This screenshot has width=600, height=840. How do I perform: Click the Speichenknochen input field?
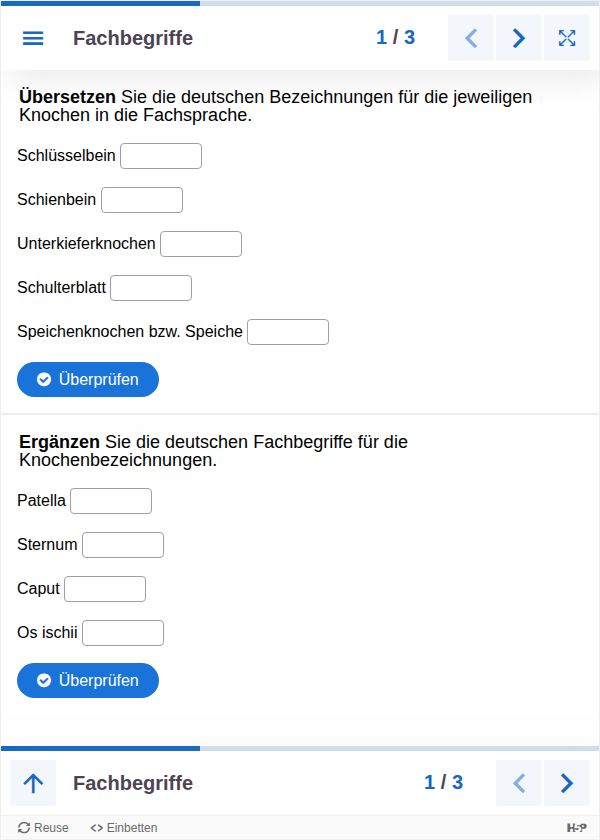click(288, 332)
